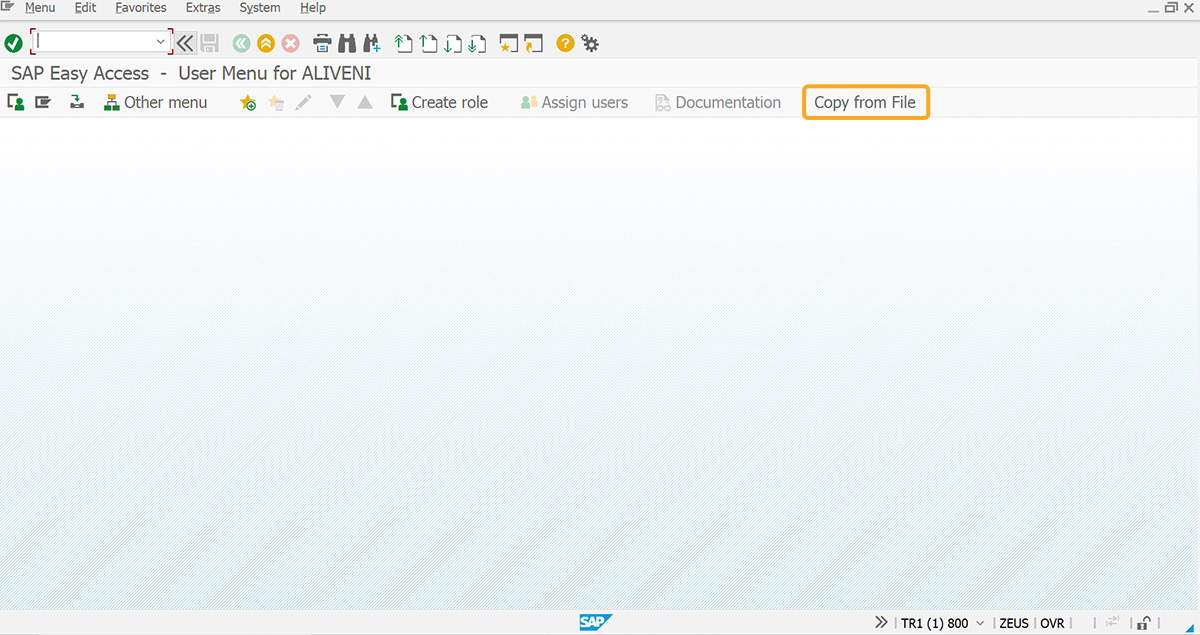The image size is (1200, 635).
Task: Click the Delete Favorites star icon
Action: (276, 102)
